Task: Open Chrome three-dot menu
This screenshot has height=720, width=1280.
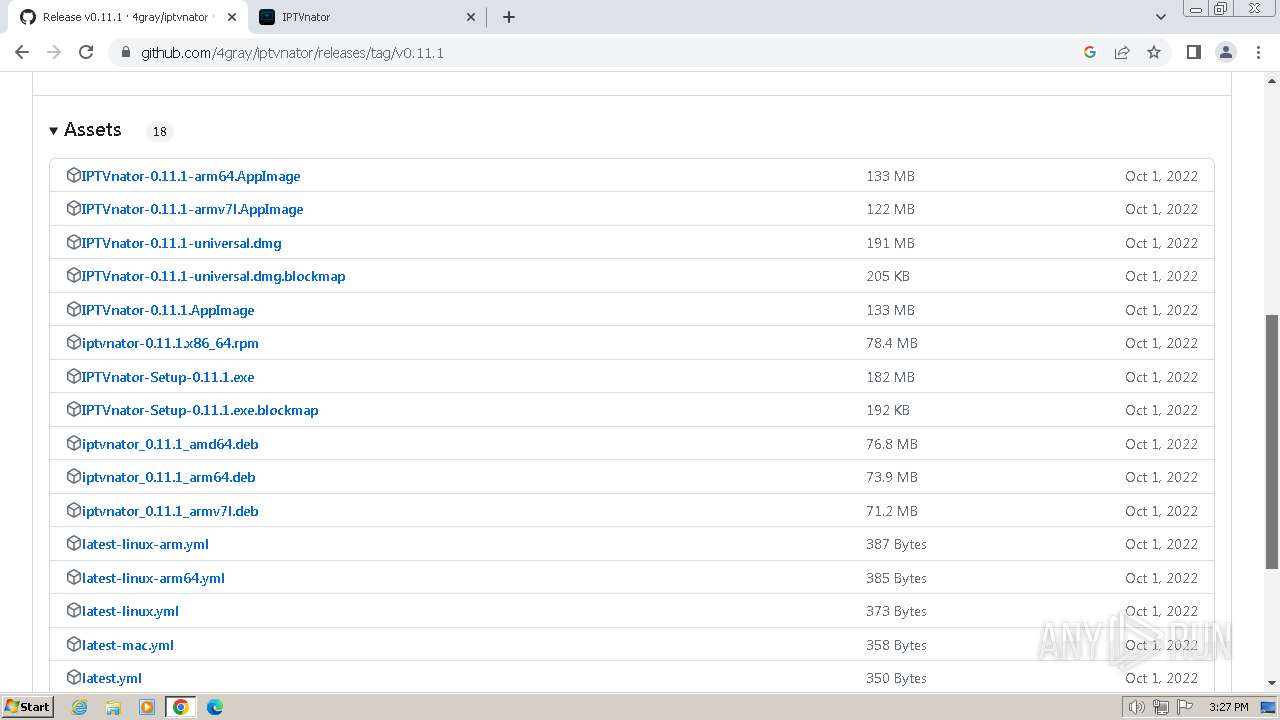Action: [x=1258, y=52]
